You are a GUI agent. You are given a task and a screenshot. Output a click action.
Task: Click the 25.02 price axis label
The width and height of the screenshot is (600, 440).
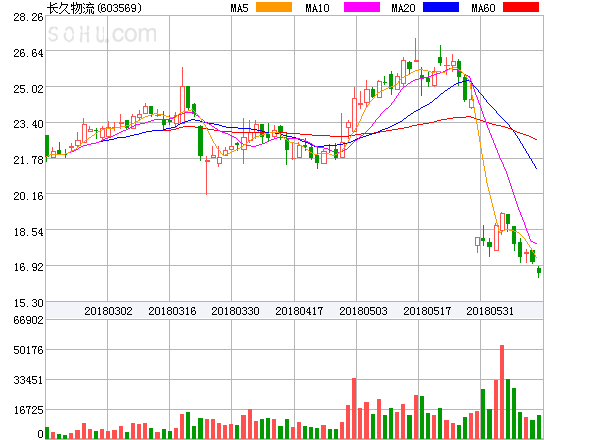tap(28, 89)
